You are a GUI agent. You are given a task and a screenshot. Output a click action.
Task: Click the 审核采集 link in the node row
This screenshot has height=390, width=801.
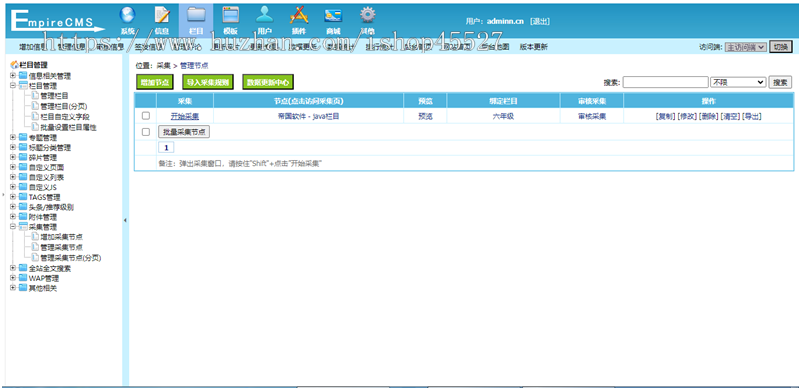click(x=592, y=117)
